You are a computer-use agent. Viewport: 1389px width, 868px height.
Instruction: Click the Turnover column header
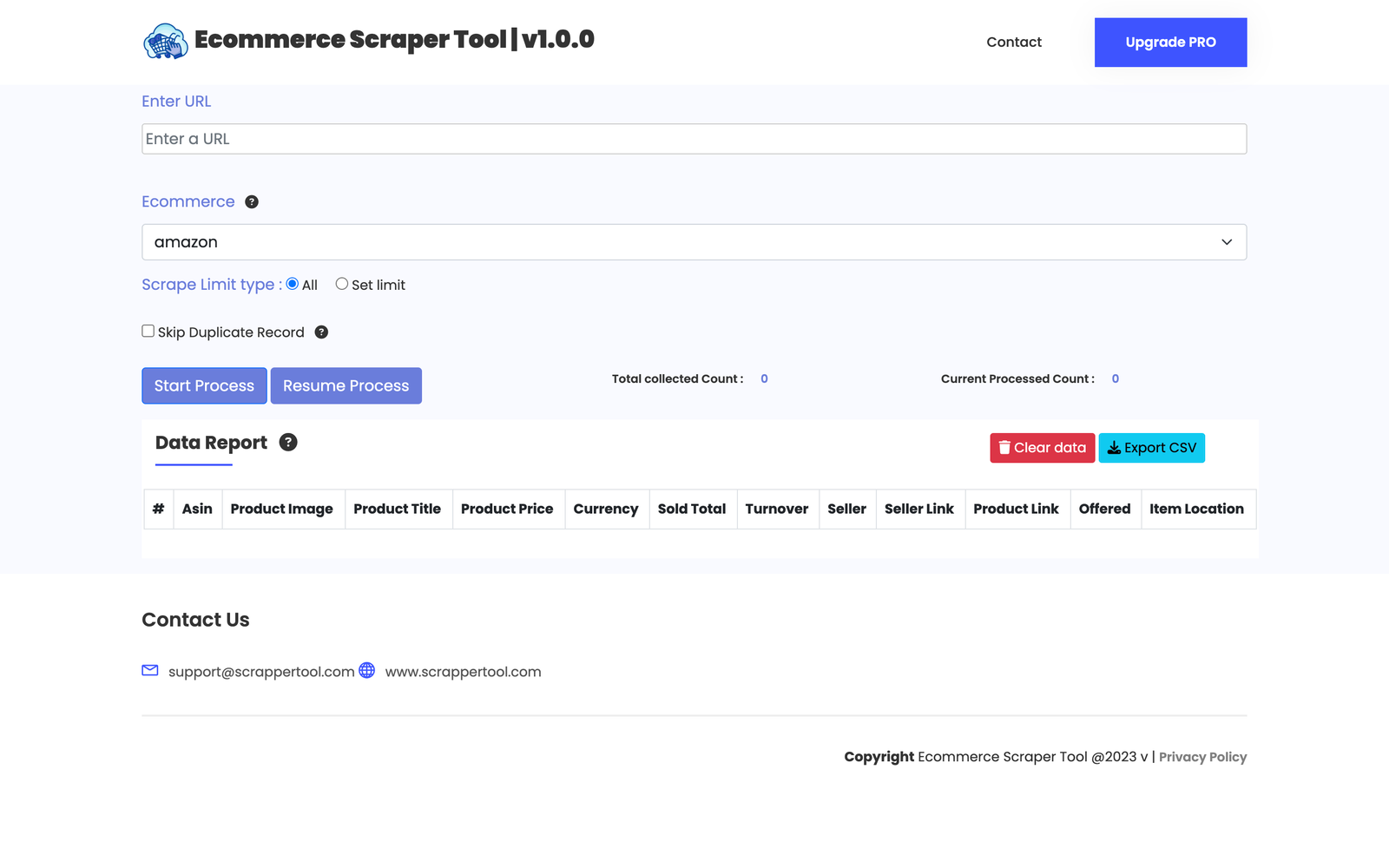tap(777, 509)
